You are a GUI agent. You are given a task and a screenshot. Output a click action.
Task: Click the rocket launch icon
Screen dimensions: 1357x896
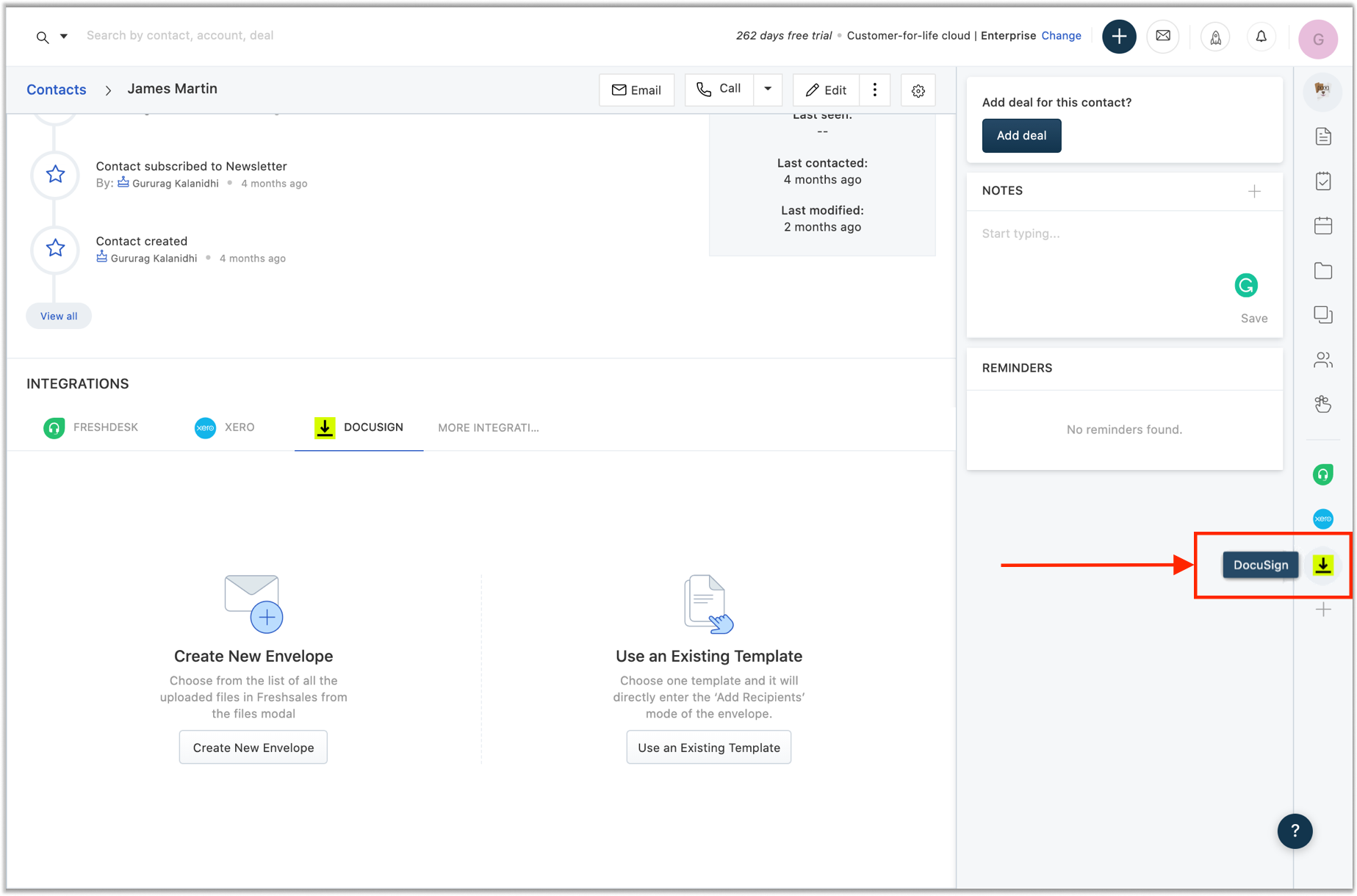click(x=1216, y=37)
